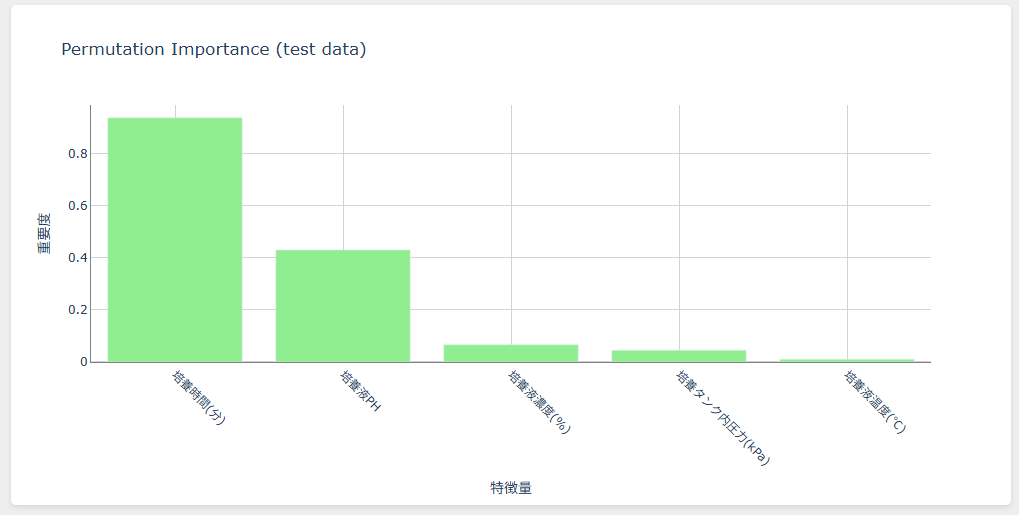Select the 培養液PH bar in chart

tap(343, 305)
